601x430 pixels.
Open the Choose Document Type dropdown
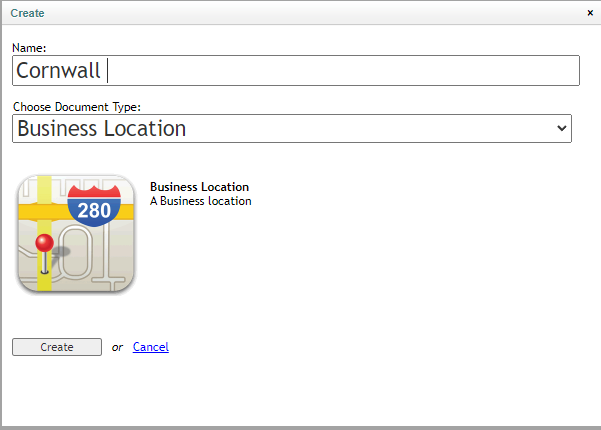(x=292, y=128)
